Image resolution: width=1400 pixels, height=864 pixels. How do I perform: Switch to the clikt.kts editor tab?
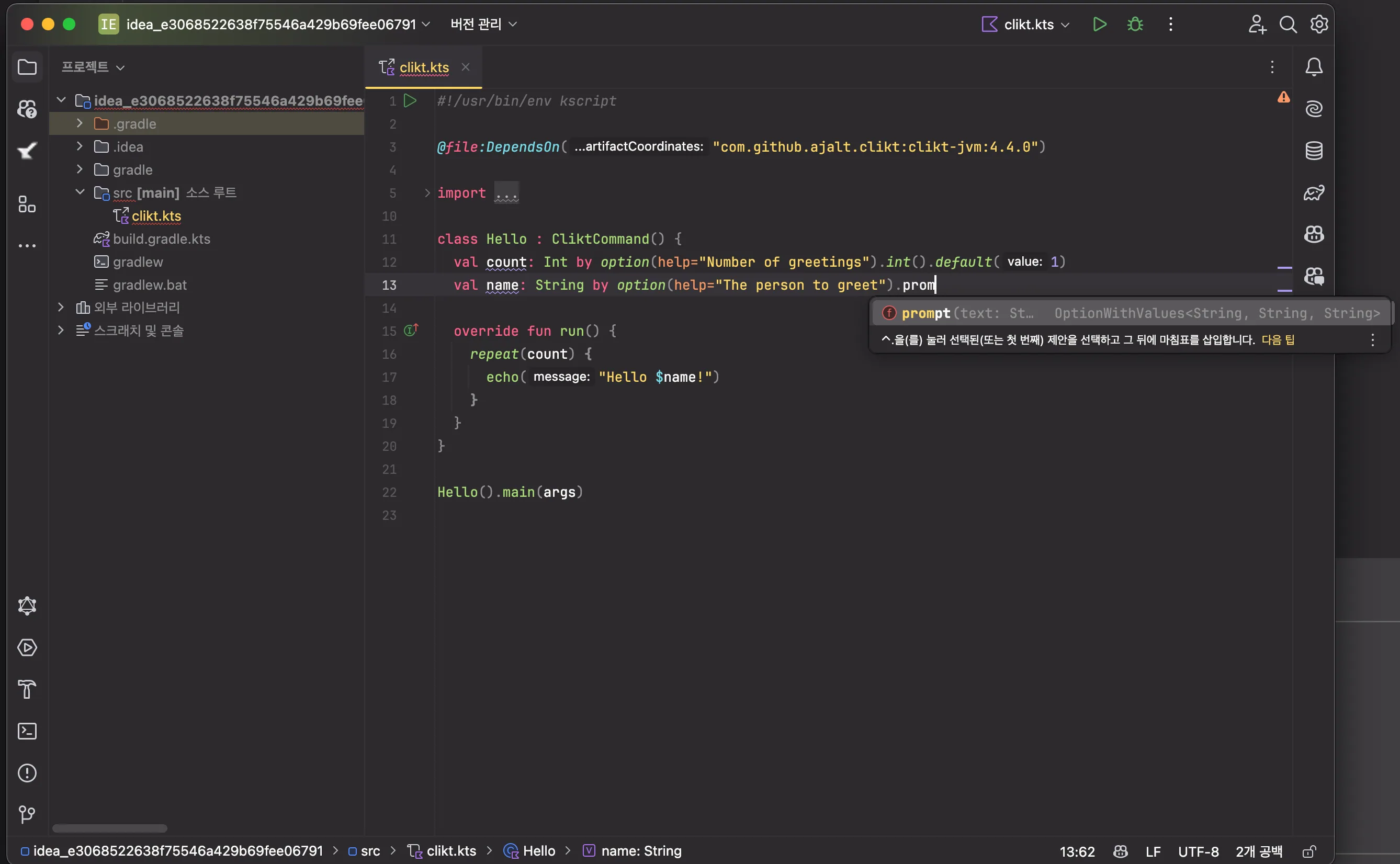pos(424,67)
